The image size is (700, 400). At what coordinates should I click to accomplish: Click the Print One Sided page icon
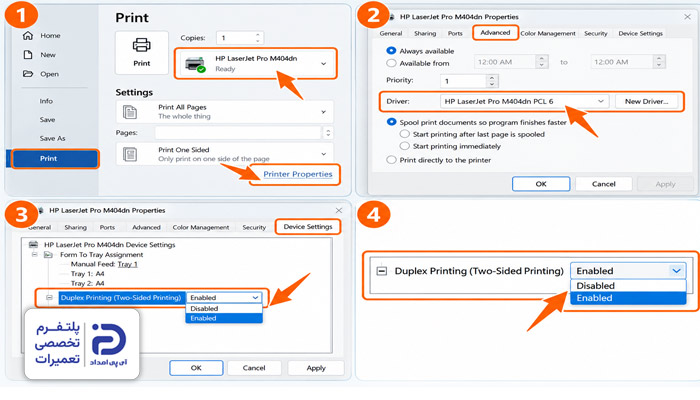point(130,154)
